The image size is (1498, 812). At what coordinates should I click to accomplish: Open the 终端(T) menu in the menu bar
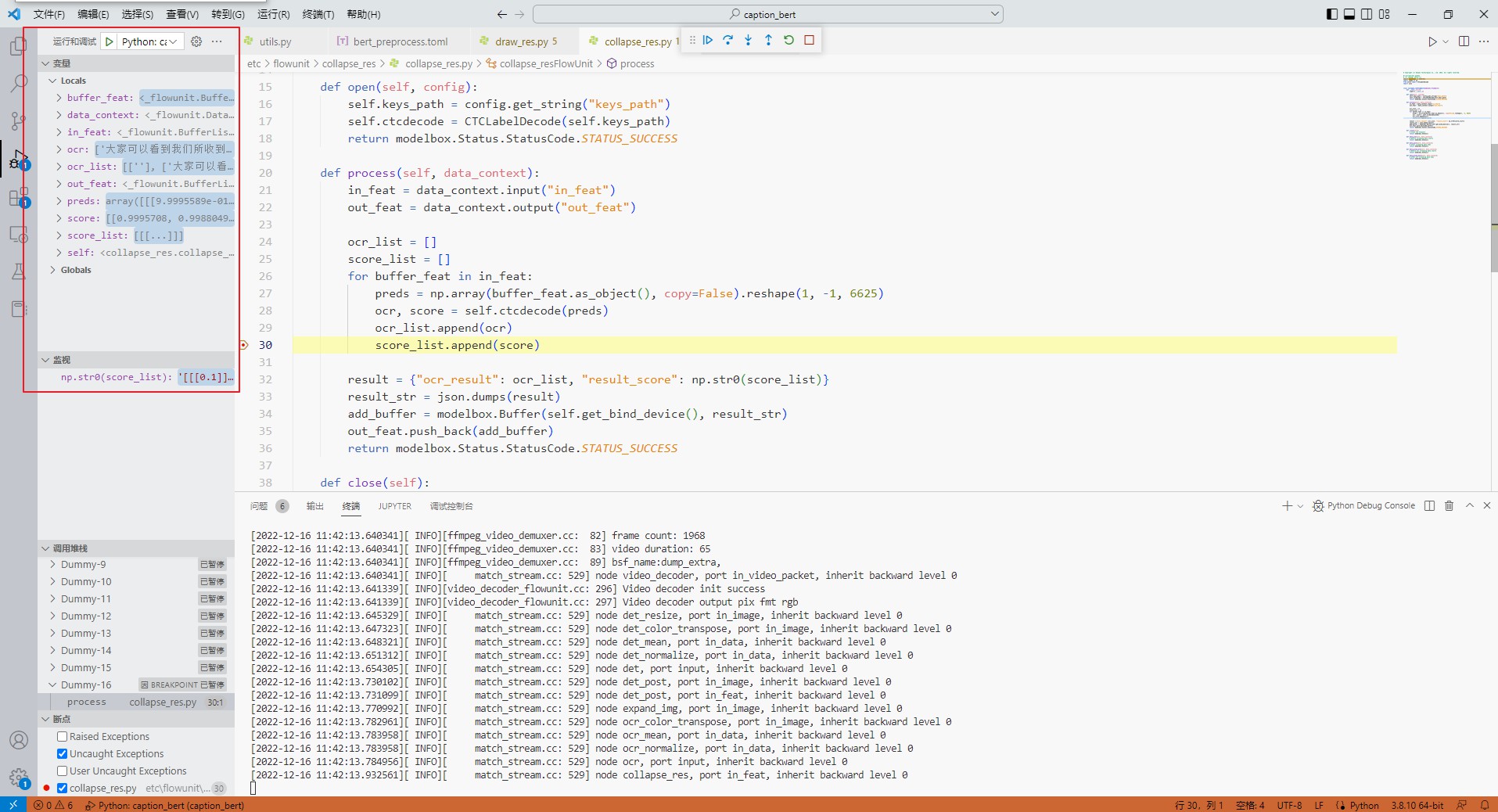318,14
